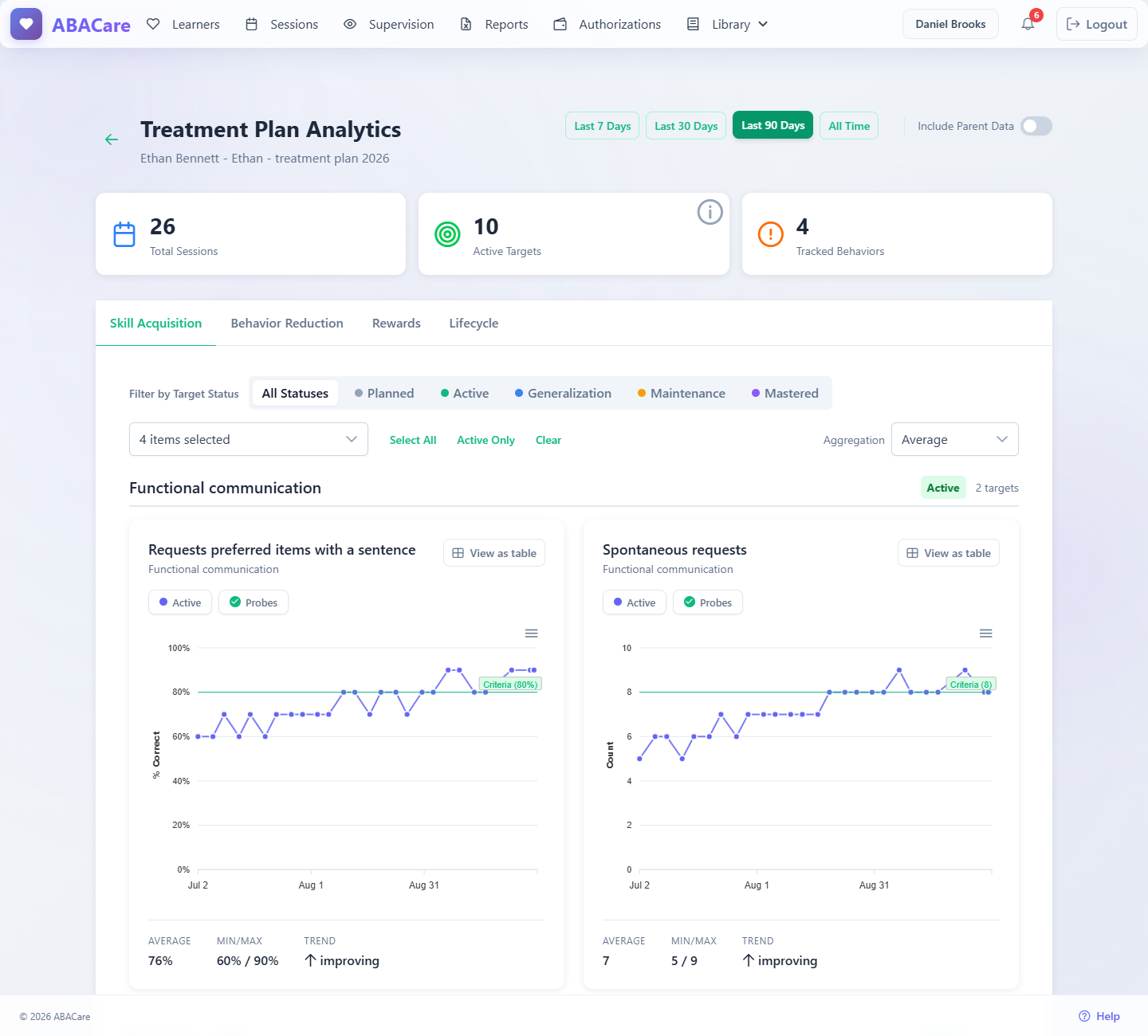Image resolution: width=1148 pixels, height=1036 pixels.
Task: Click the ABACare brand name
Action: [x=91, y=25]
